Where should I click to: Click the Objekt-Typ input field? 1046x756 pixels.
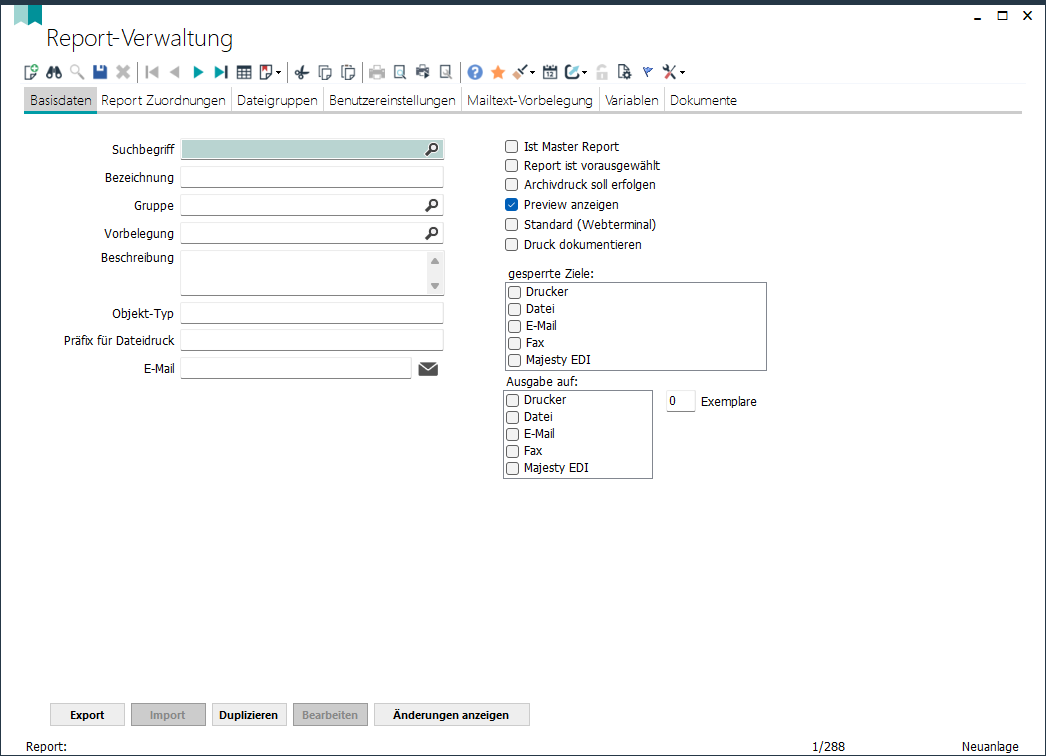click(312, 313)
